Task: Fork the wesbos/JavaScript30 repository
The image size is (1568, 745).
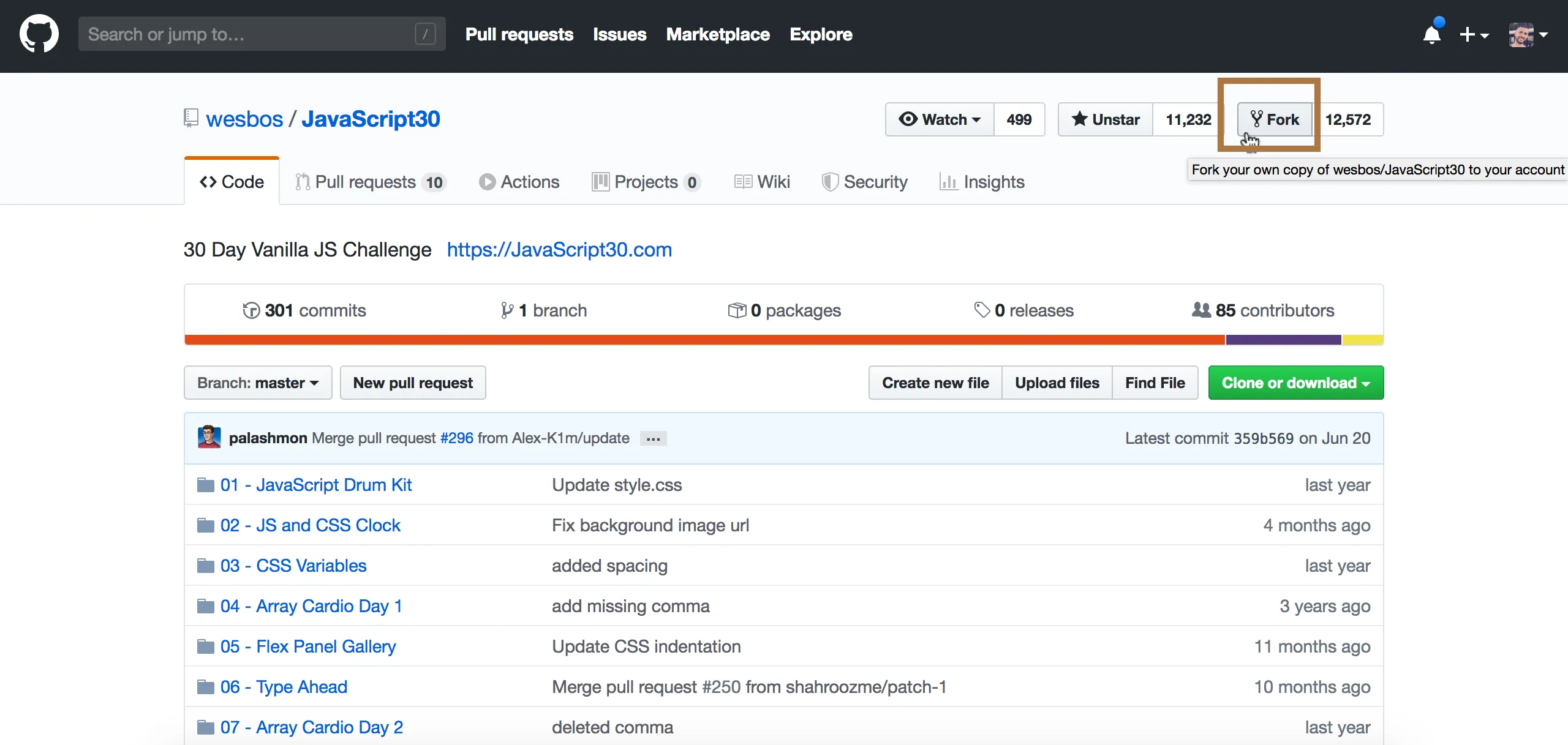Action: pyautogui.click(x=1275, y=119)
